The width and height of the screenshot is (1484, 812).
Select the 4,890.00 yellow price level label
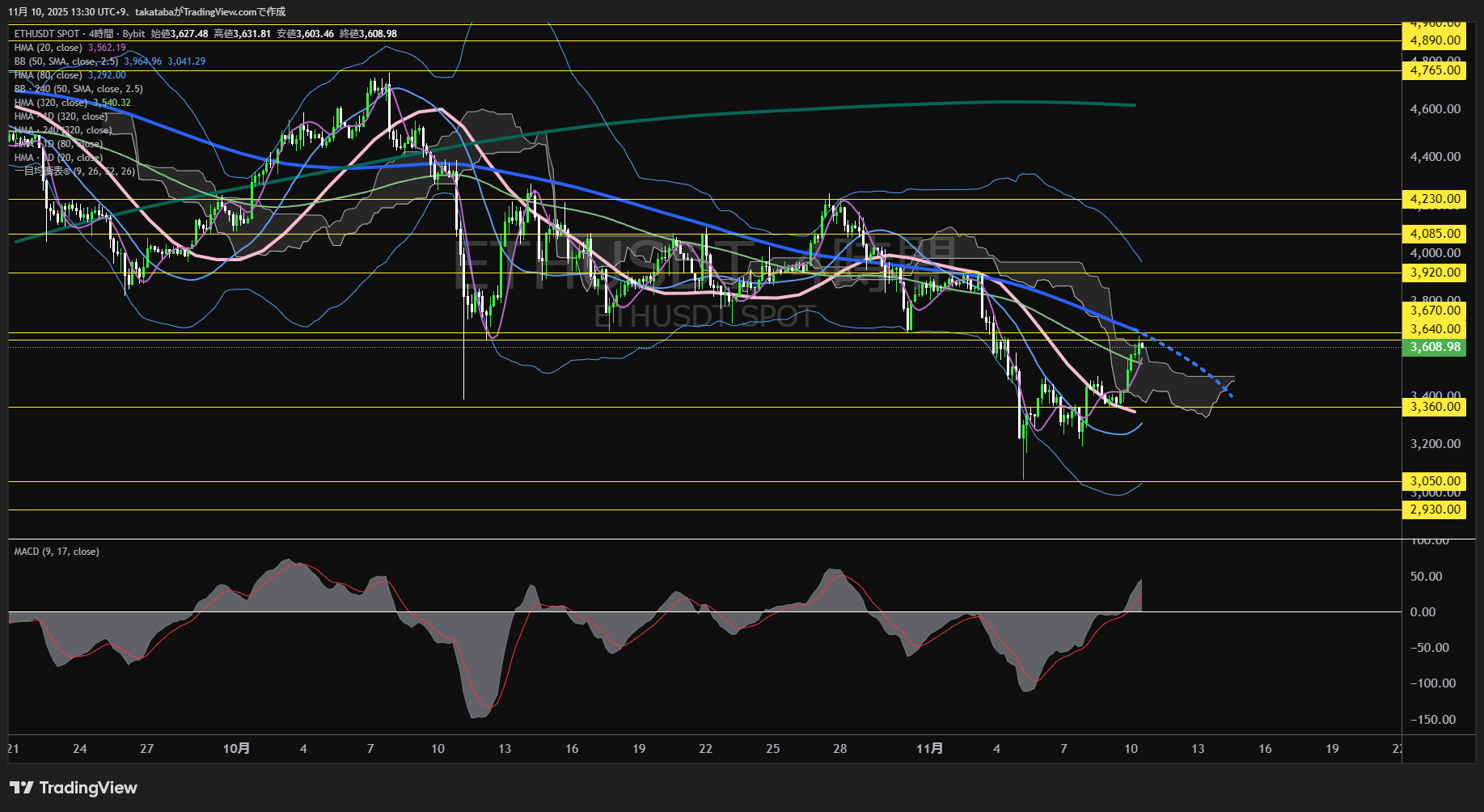click(x=1435, y=40)
